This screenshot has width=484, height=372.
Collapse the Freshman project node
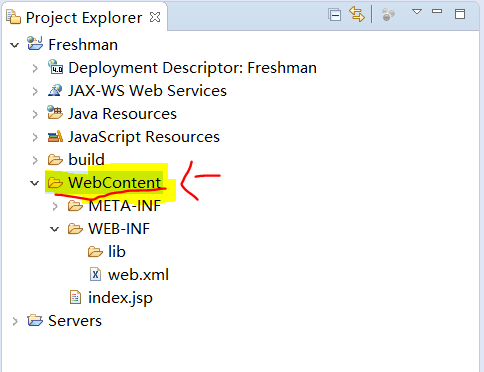(15, 45)
